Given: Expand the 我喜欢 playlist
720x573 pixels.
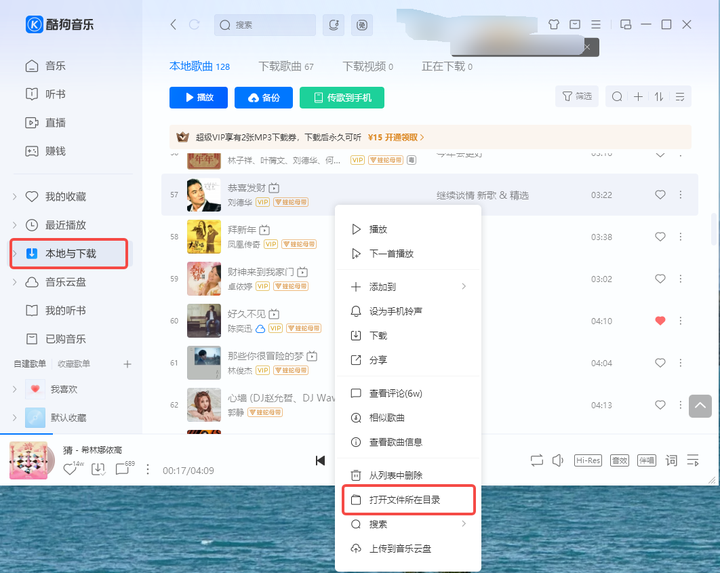Looking at the screenshot, I should 15,389.
